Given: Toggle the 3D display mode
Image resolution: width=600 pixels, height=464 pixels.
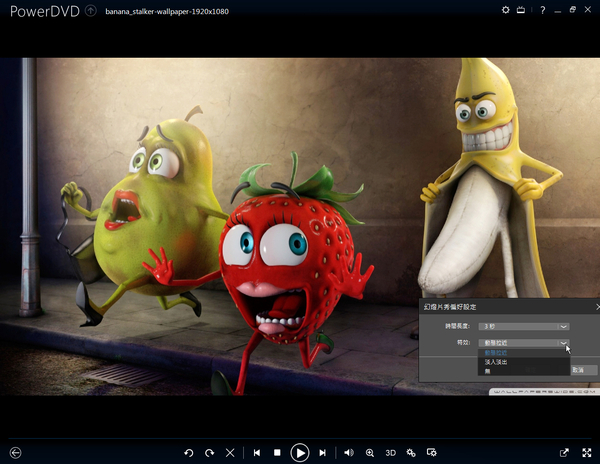Looking at the screenshot, I should pos(391,453).
